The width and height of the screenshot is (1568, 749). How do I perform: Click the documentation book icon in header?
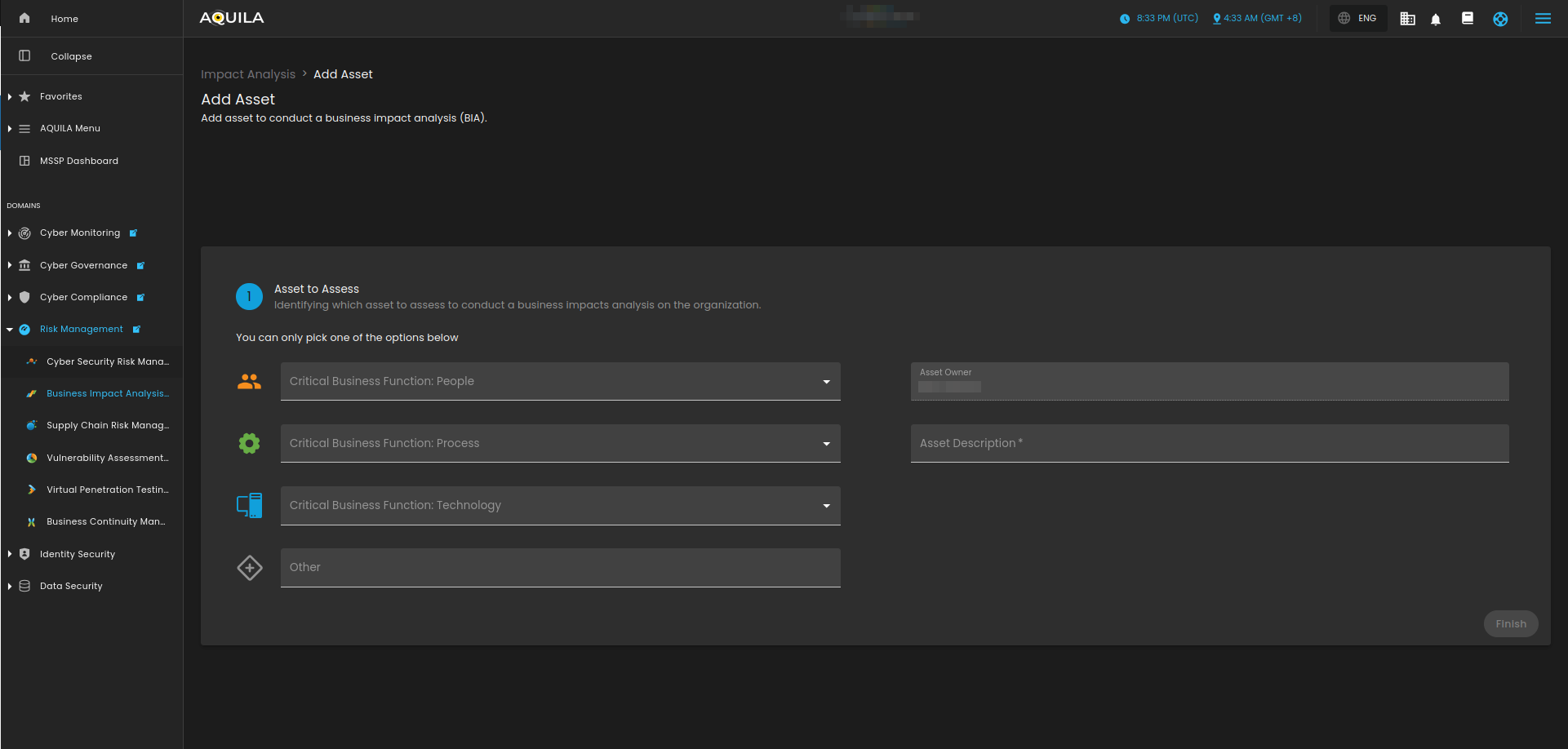tap(1468, 18)
